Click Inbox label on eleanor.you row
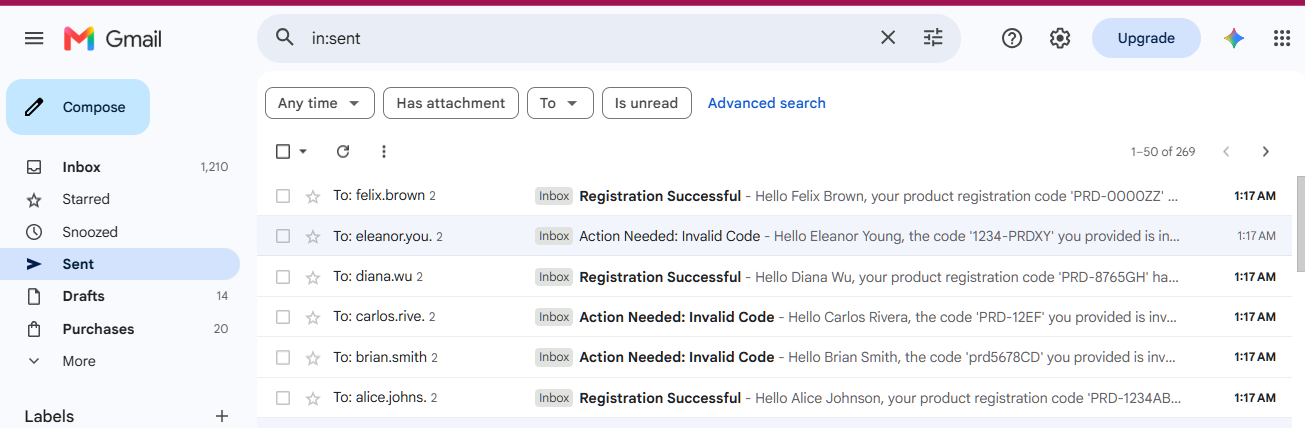Screen dimensions: 1305x428 (x=554, y=236)
